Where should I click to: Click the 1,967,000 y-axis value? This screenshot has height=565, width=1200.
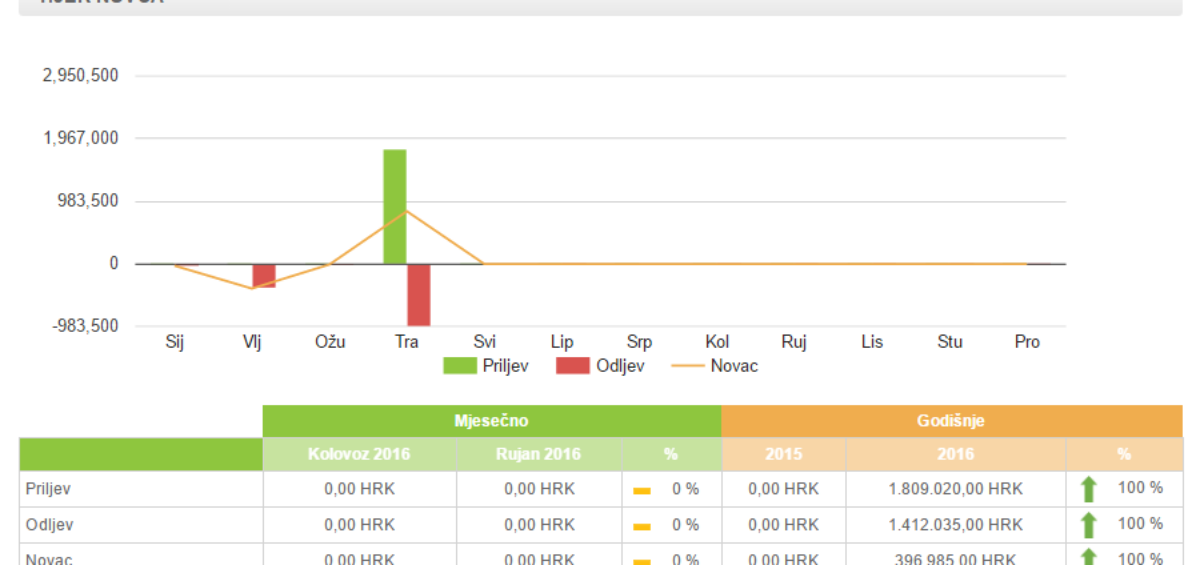(82, 138)
